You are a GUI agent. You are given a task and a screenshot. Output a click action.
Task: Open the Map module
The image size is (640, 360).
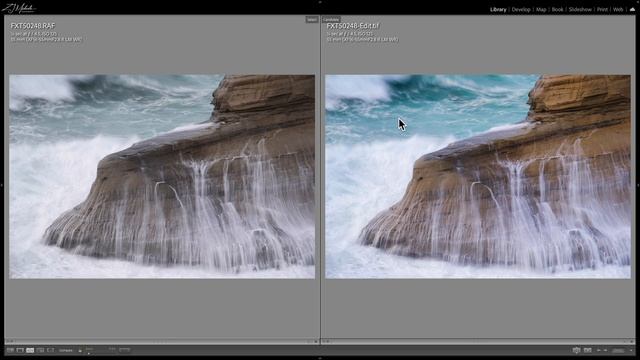point(541,9)
